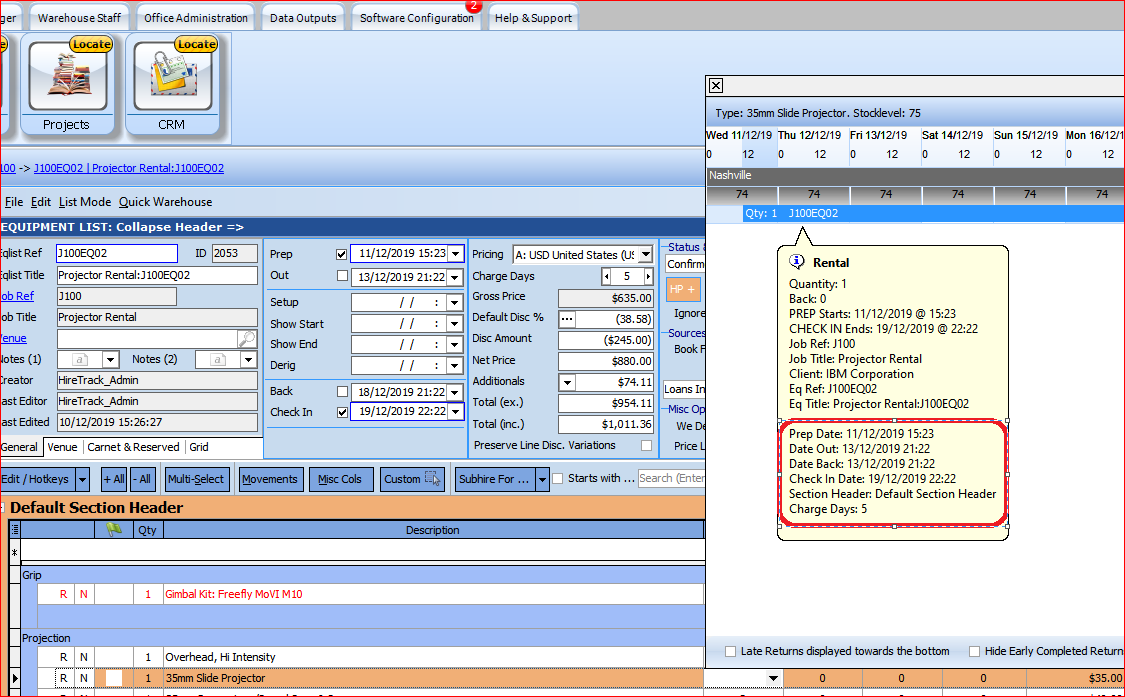Click the orange HP + button
The width and height of the screenshot is (1125, 697).
(683, 288)
